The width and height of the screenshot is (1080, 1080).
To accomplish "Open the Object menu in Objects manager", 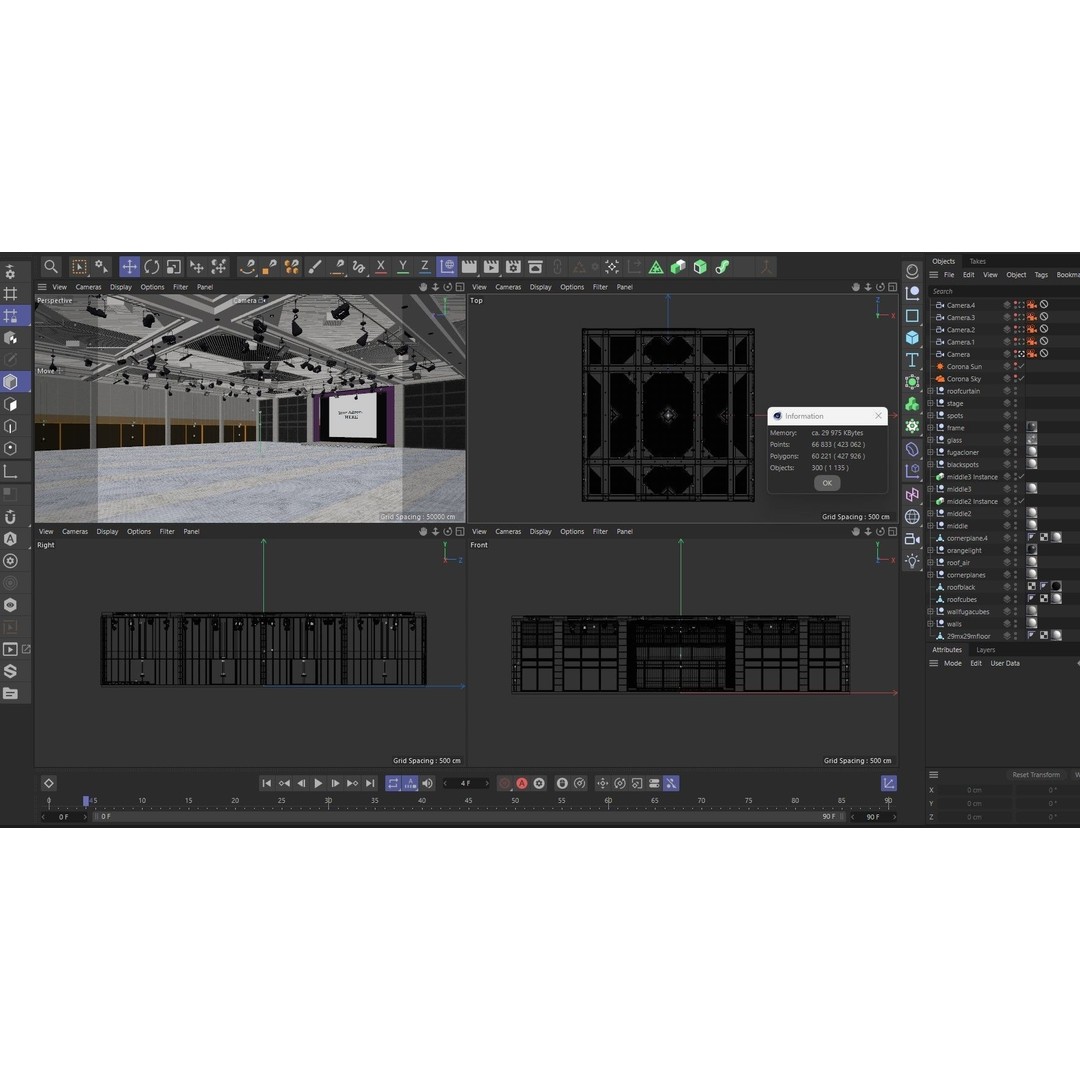I will [x=1016, y=275].
